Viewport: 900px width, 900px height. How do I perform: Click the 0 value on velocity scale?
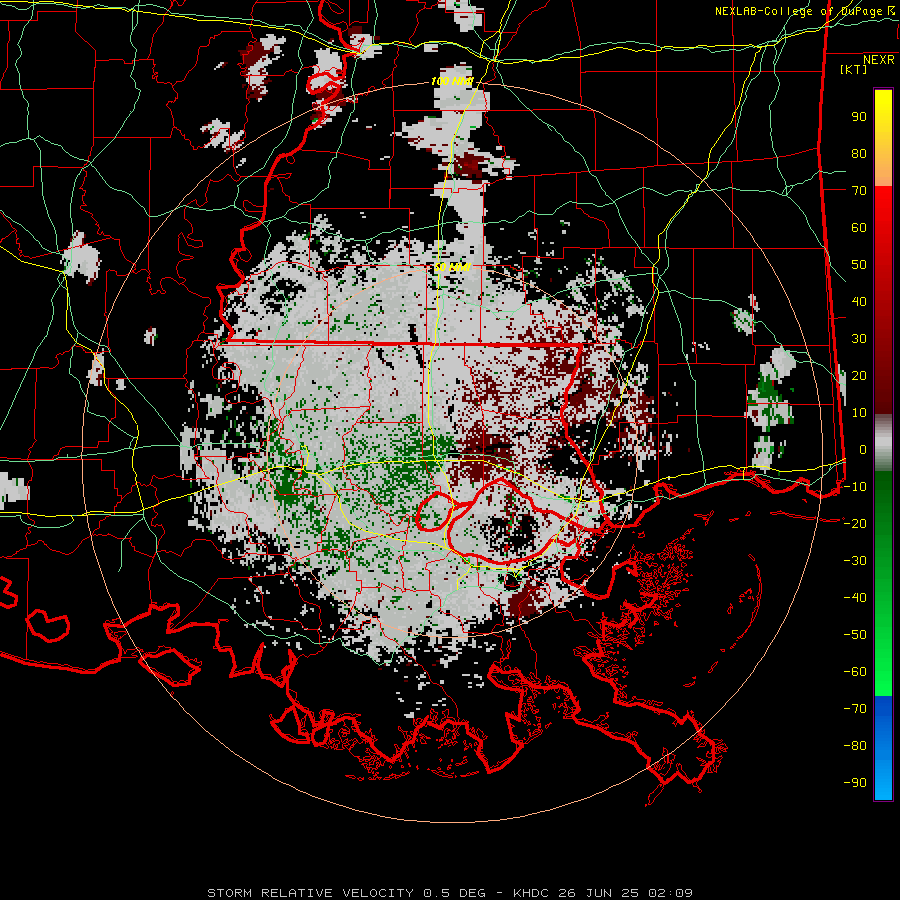pos(863,449)
